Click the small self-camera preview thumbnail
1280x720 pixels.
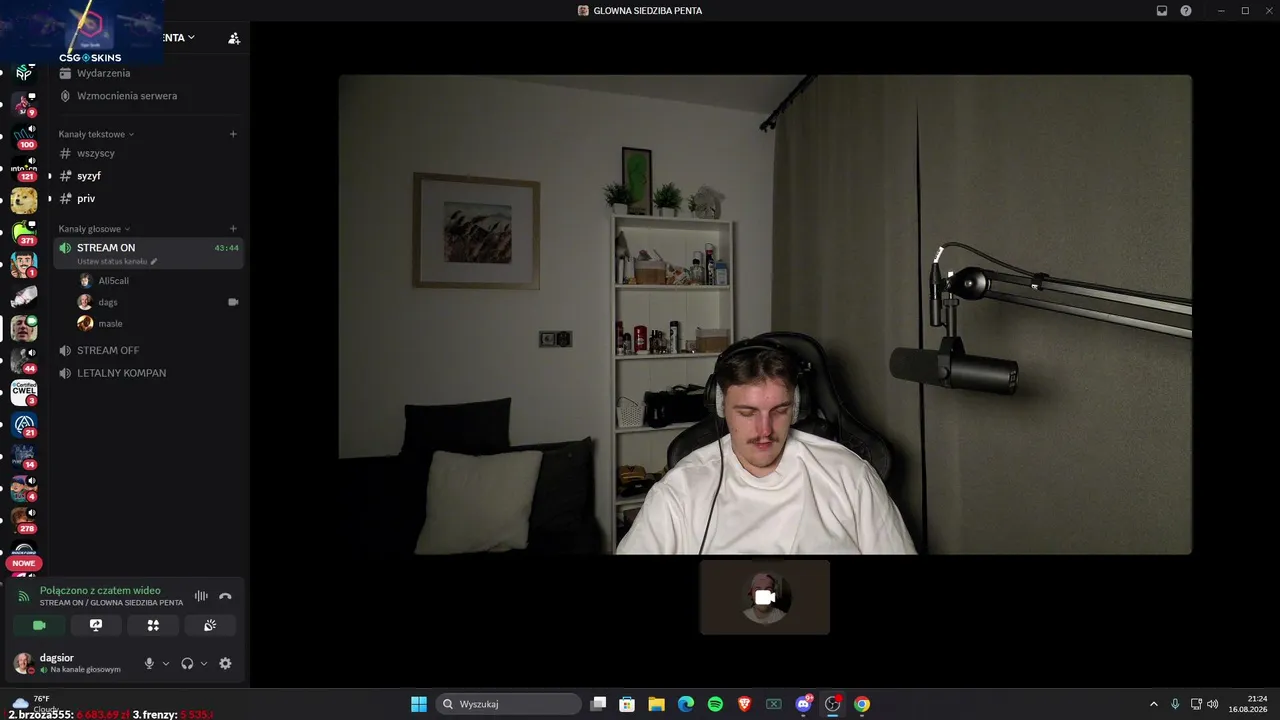(765, 597)
